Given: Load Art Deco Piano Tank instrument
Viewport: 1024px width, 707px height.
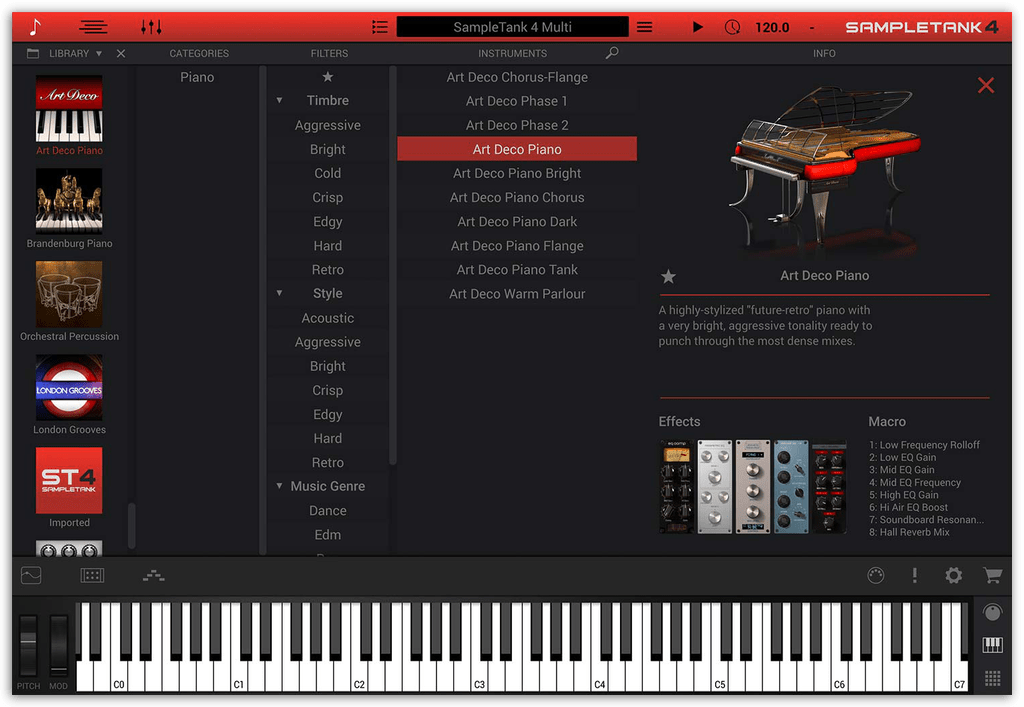Looking at the screenshot, I should (517, 270).
